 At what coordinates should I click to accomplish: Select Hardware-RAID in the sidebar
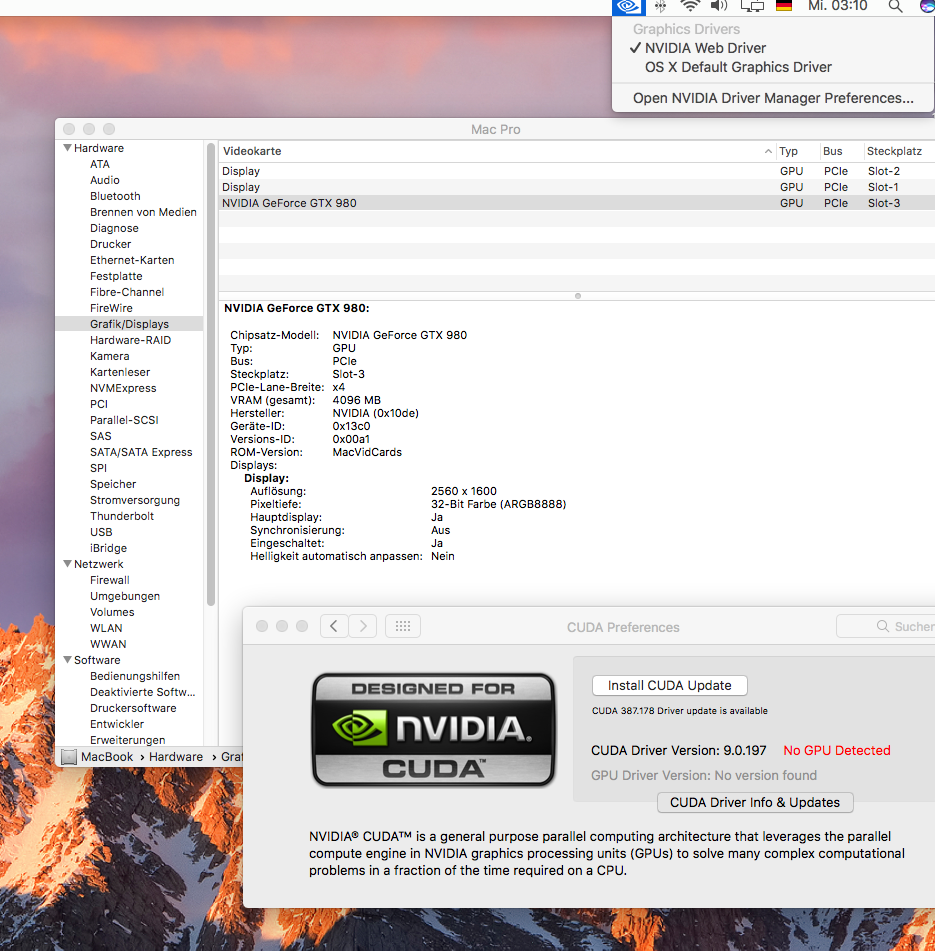130,340
